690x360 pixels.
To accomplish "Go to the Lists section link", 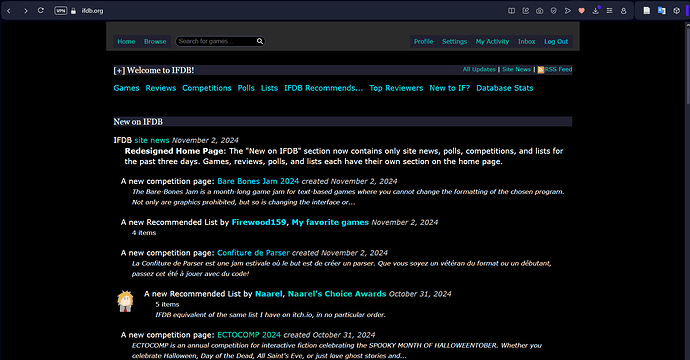I will [269, 88].
